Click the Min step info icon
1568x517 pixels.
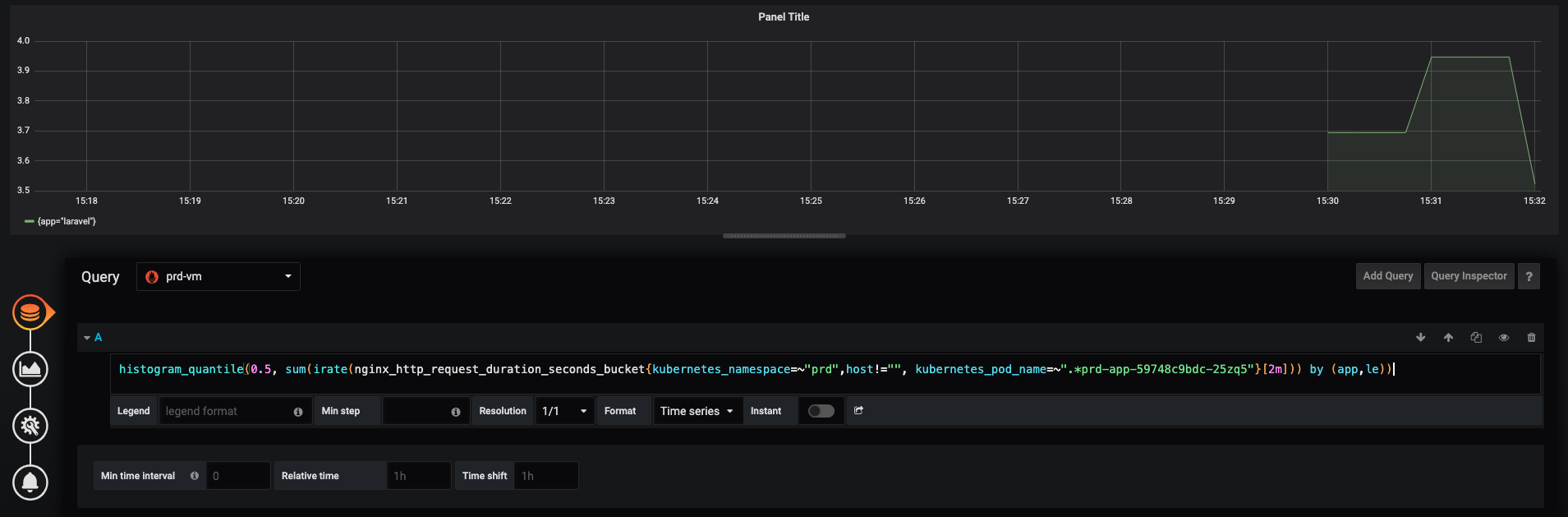[456, 412]
